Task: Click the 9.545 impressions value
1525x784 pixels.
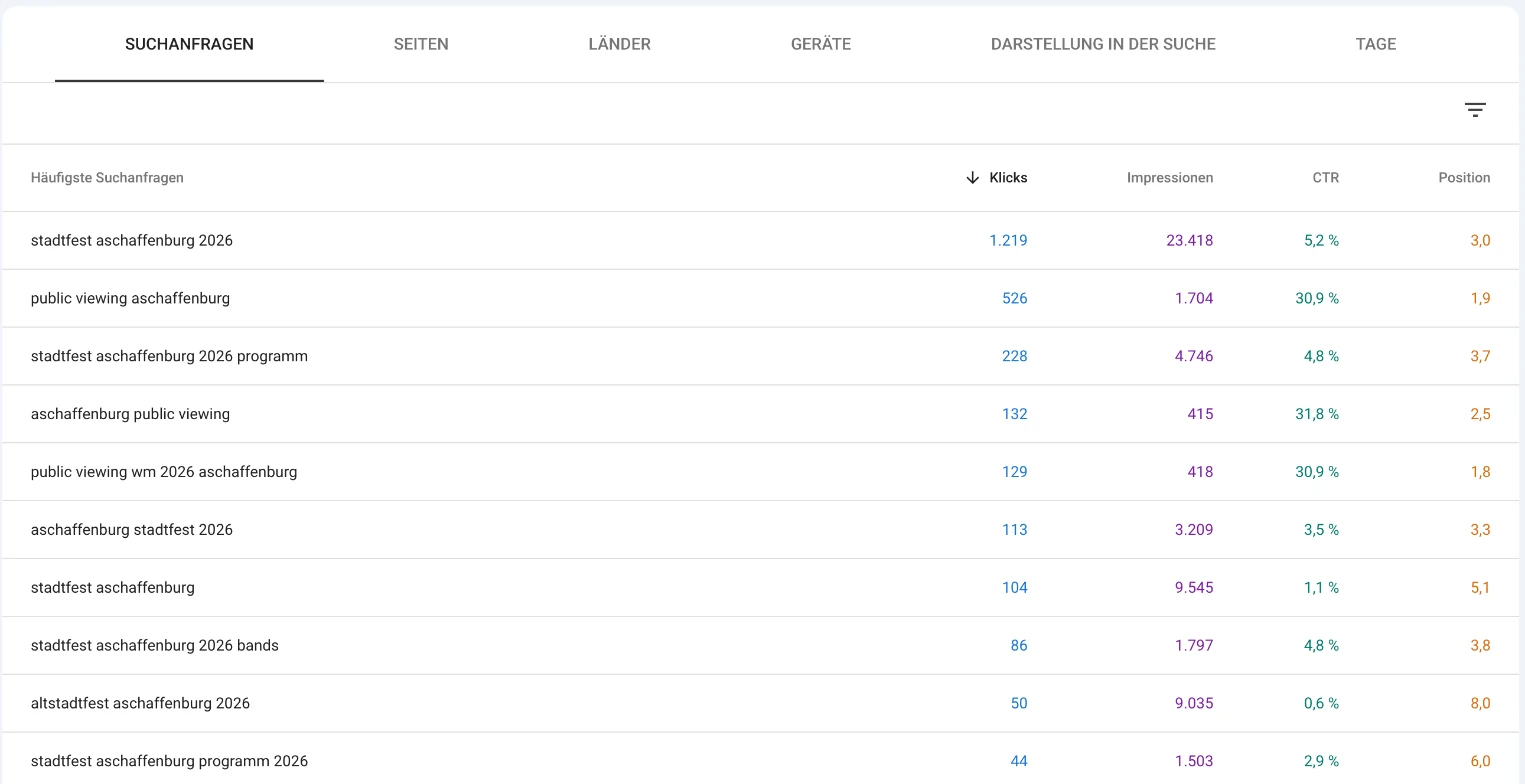Action: 1194,588
